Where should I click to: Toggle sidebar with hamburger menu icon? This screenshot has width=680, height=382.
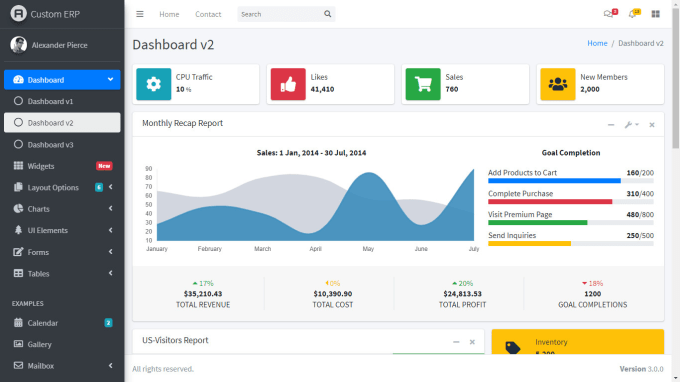(x=140, y=14)
